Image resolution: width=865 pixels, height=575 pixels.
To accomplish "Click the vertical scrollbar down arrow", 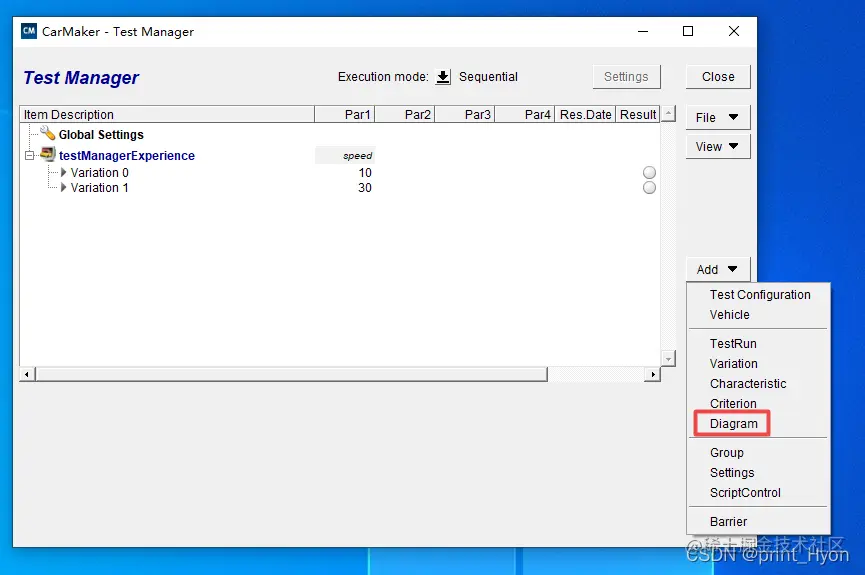I will pos(668,359).
